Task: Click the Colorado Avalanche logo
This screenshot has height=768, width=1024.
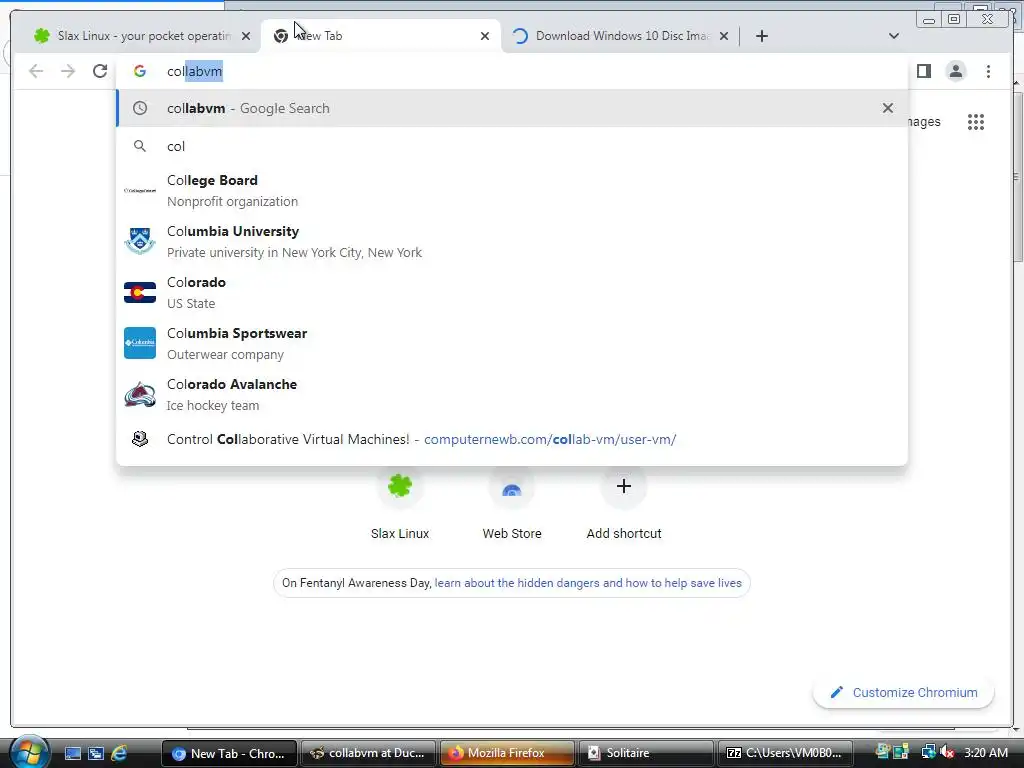Action: click(x=140, y=394)
